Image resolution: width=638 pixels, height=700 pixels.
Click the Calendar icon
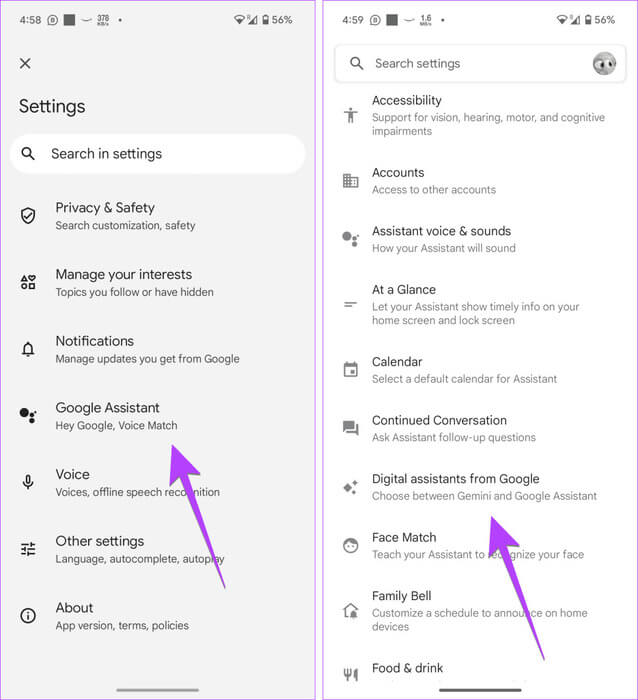coord(351,370)
